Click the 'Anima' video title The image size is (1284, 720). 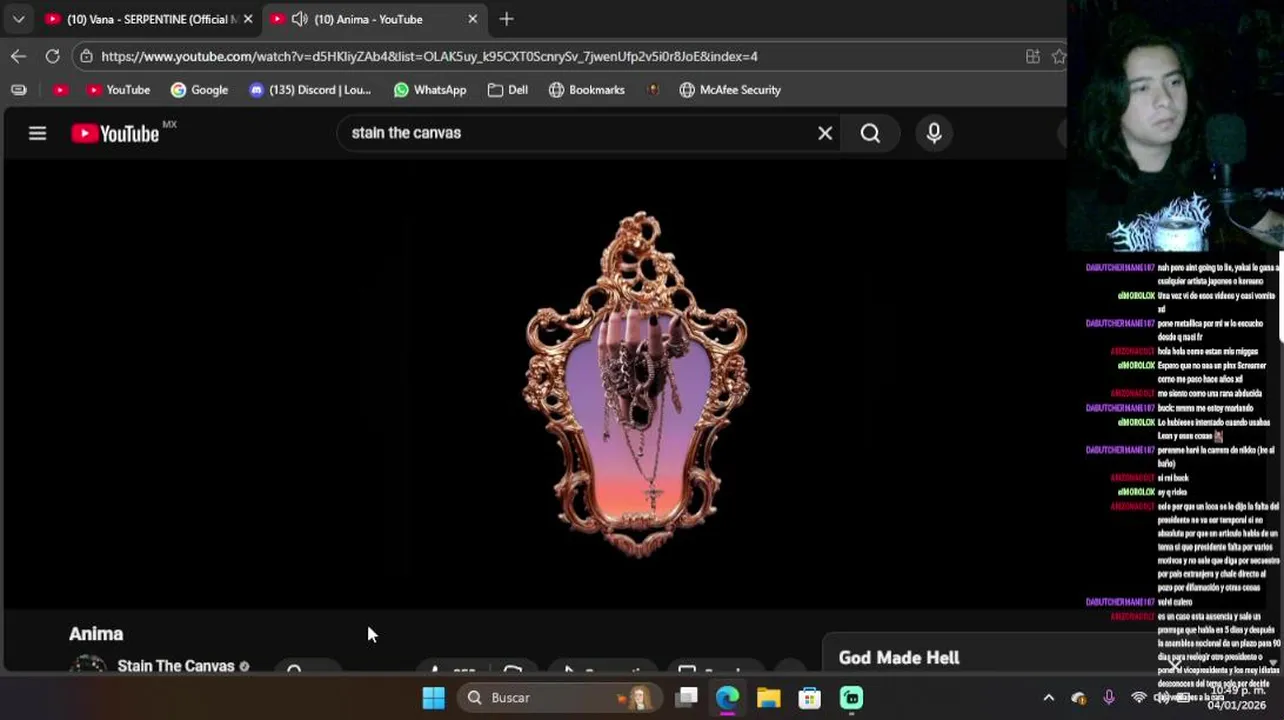[x=96, y=634]
